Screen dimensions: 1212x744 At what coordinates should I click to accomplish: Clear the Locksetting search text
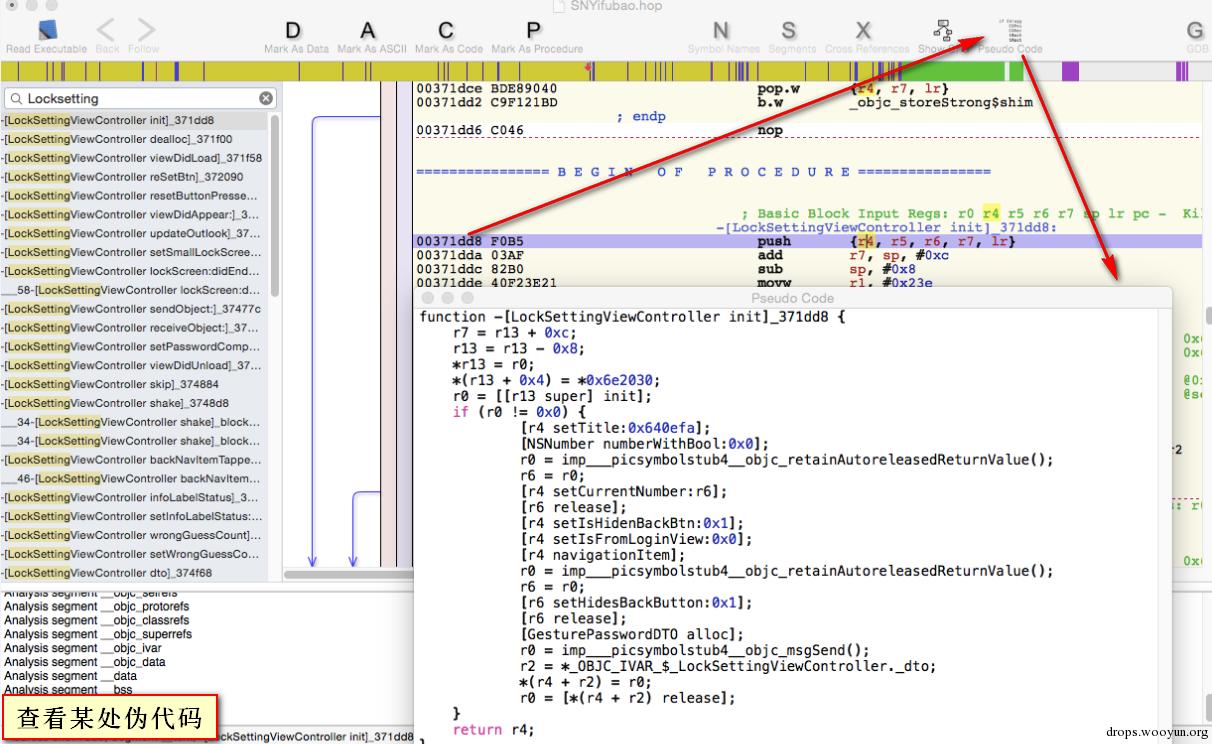tap(266, 98)
